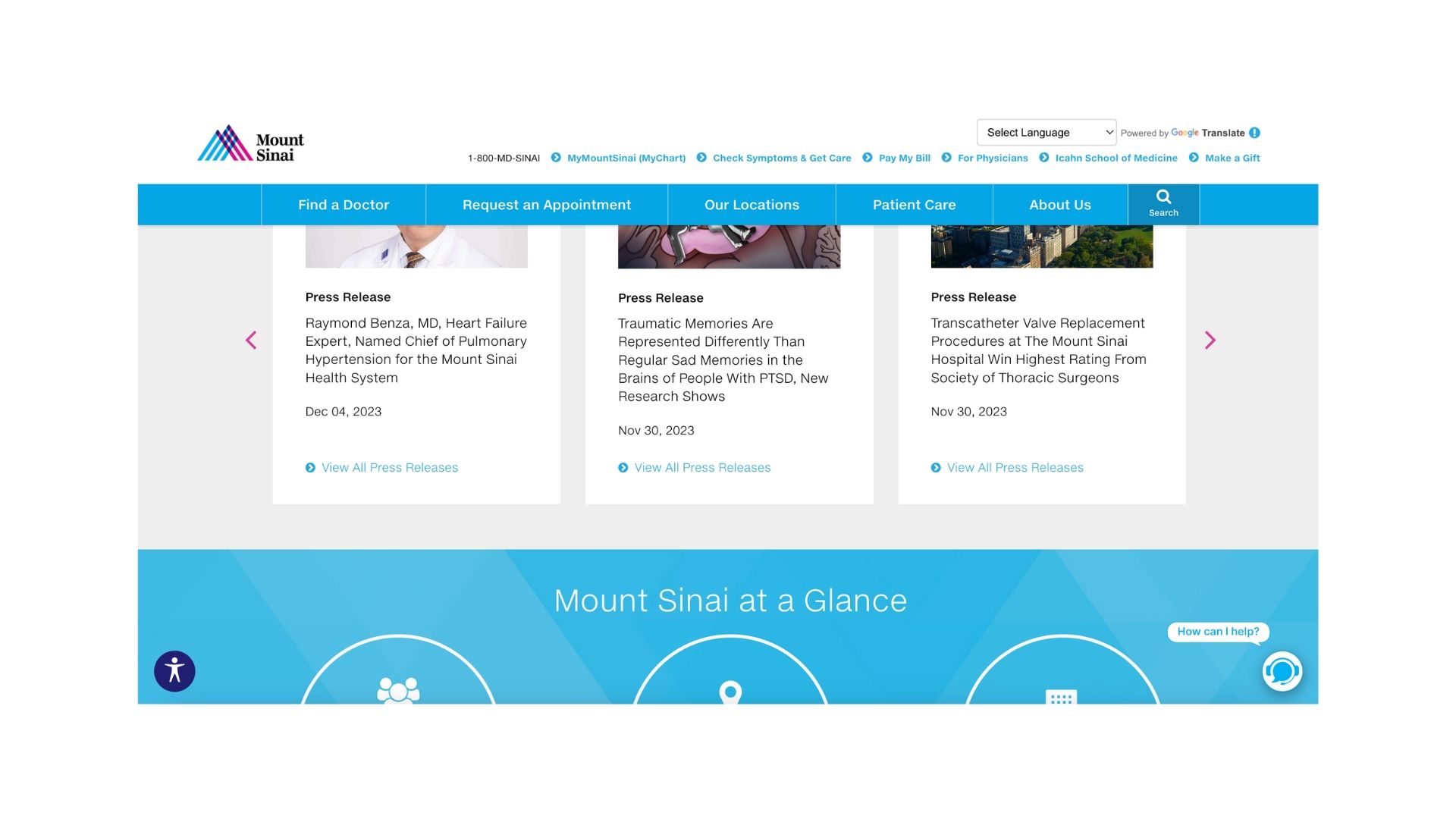Image resolution: width=1456 pixels, height=819 pixels.
Task: Click the Make a Gift link
Action: [x=1232, y=158]
